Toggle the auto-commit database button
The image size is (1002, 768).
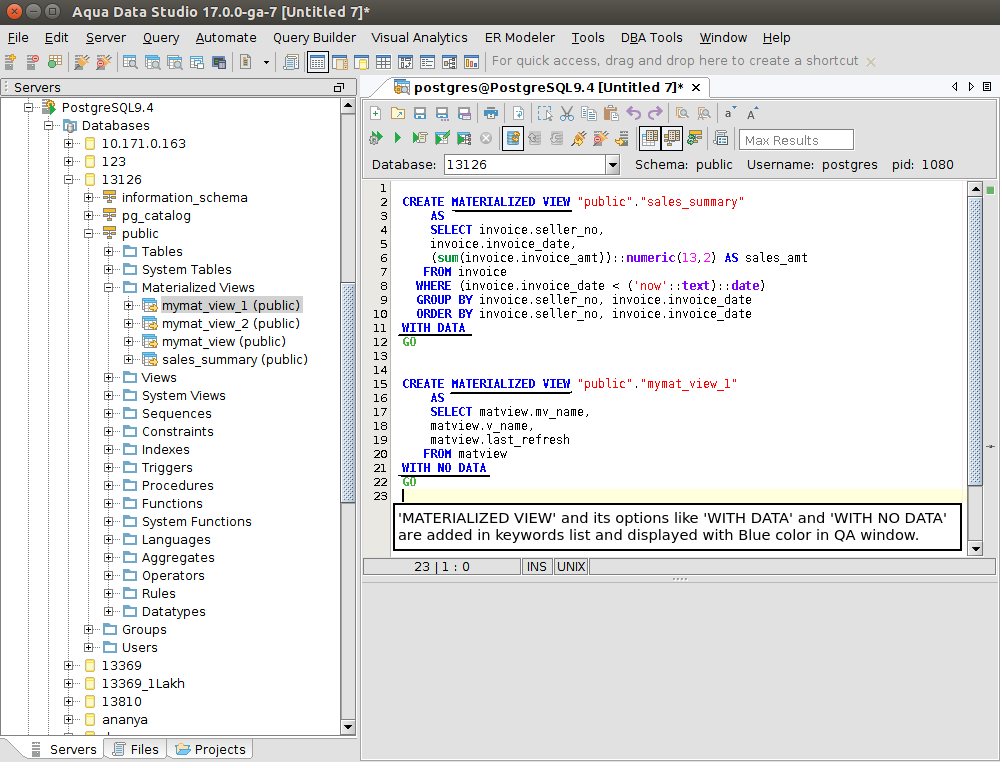click(512, 138)
